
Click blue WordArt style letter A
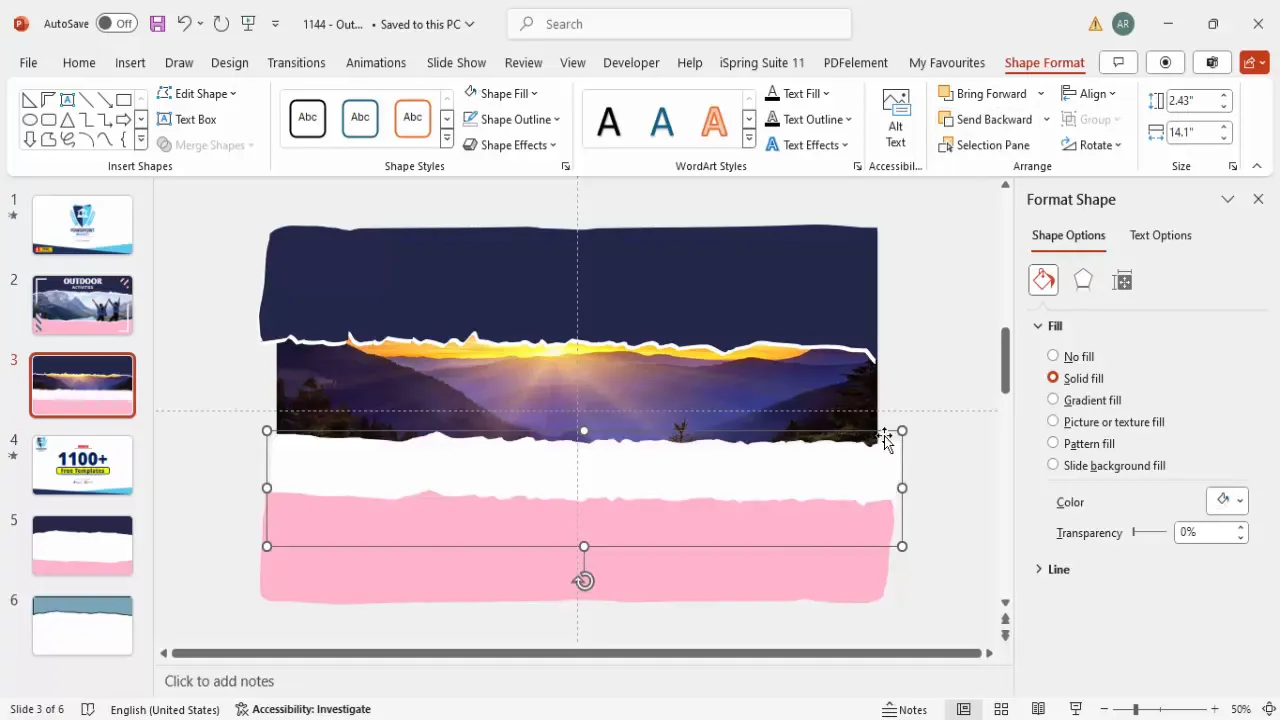coord(662,121)
